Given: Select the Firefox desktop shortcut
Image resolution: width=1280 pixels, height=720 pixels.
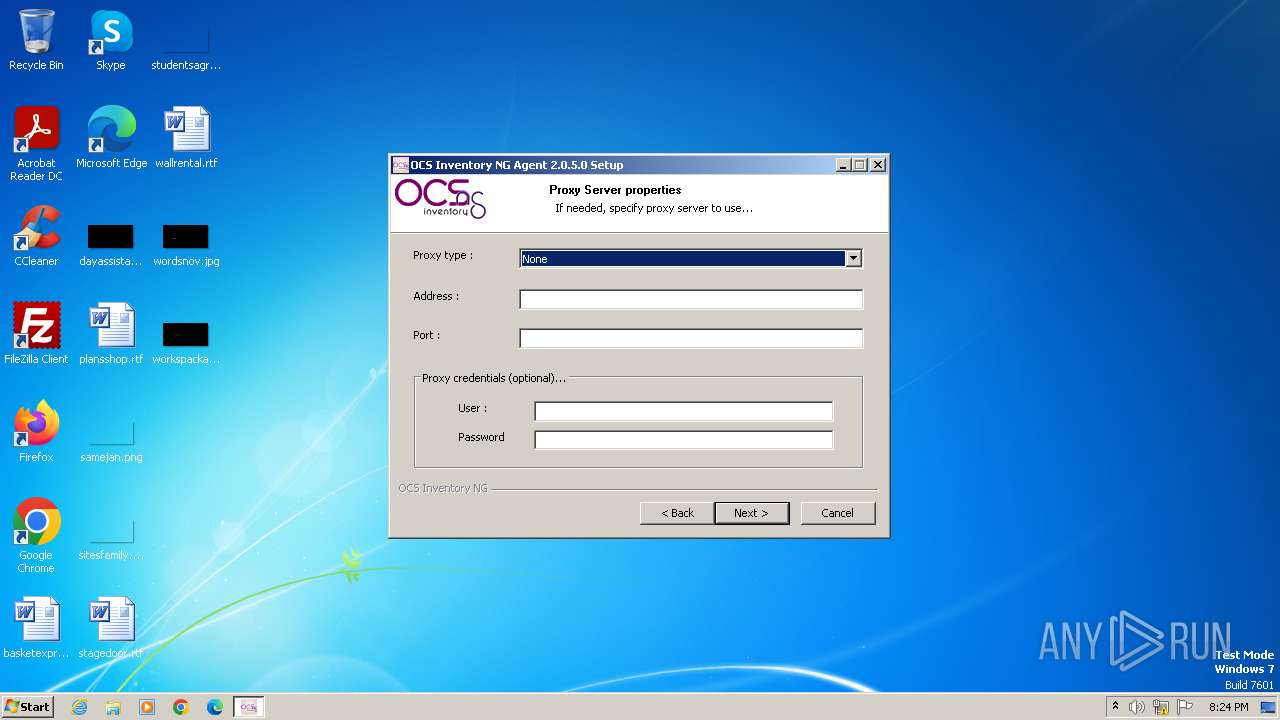Looking at the screenshot, I should 36,432.
